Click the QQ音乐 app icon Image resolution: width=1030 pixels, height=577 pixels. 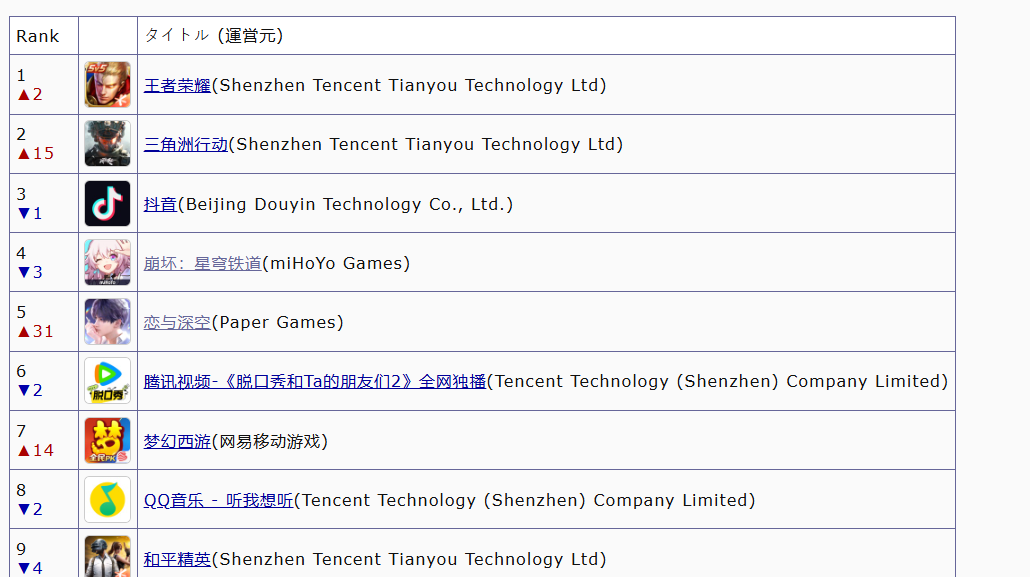point(108,499)
